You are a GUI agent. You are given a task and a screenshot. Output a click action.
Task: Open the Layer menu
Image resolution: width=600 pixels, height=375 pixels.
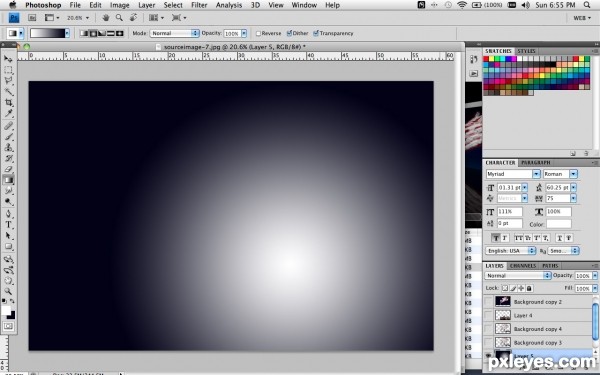[147, 5]
